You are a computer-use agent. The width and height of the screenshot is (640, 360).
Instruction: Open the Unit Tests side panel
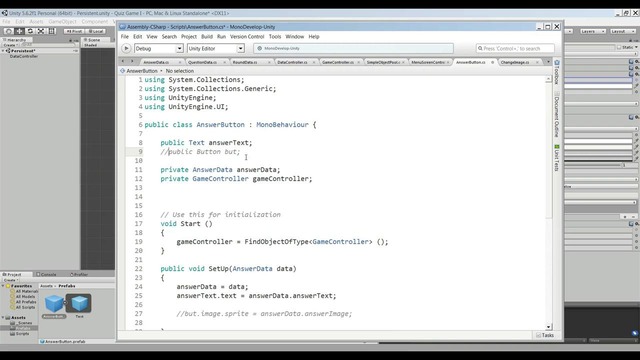click(557, 158)
